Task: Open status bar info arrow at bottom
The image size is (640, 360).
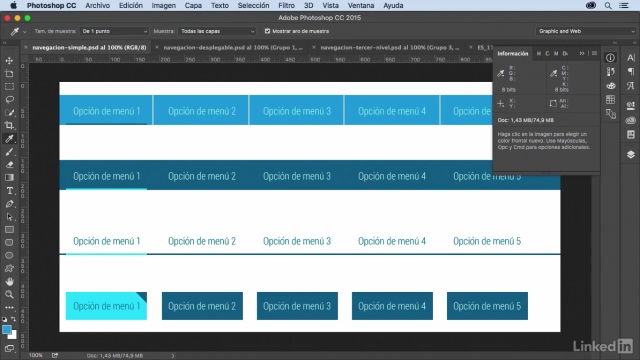Action: [173, 356]
